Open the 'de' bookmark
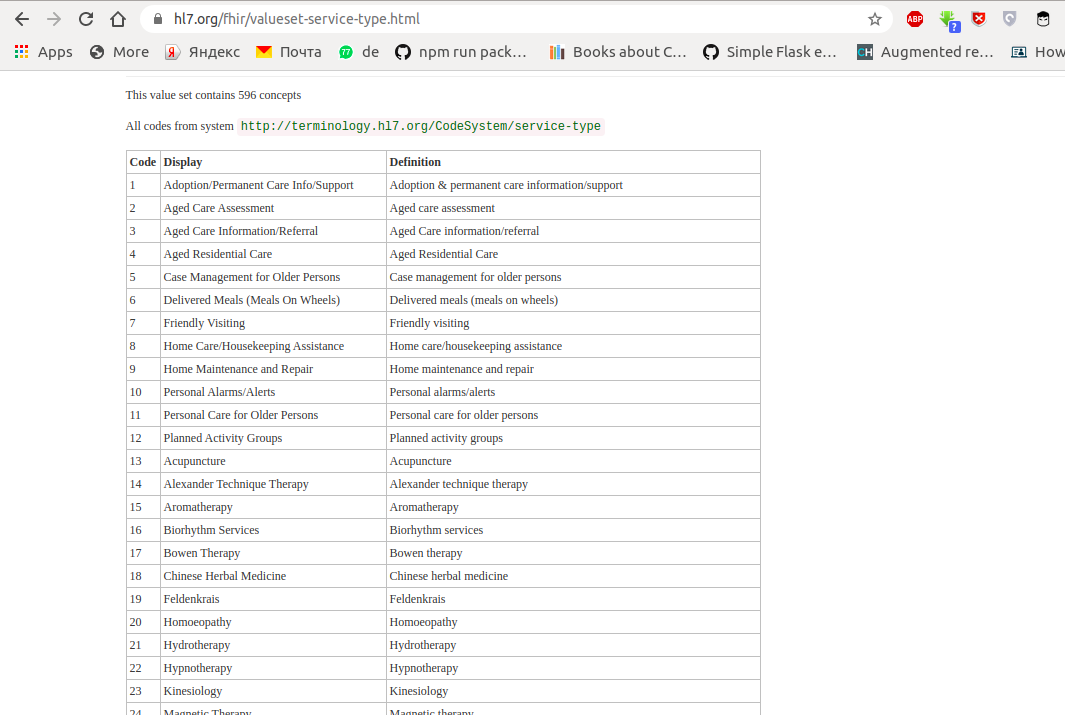Screen dimensions: 1065x715 [x=359, y=52]
